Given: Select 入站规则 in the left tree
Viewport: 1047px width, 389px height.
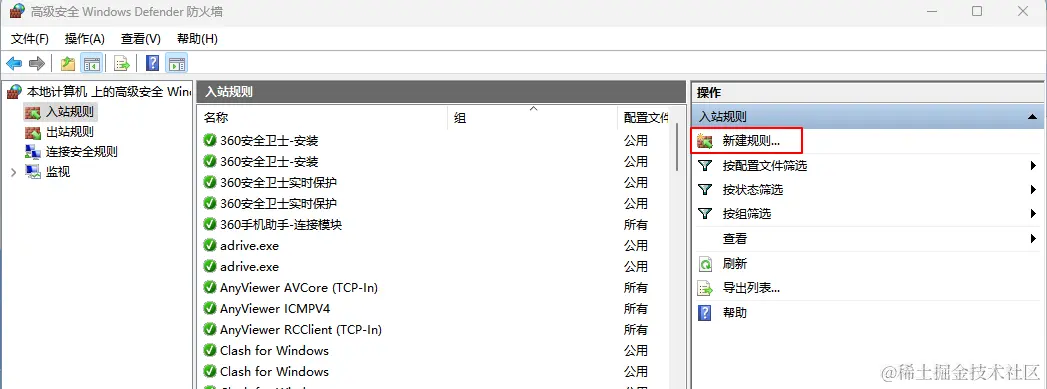Looking at the screenshot, I should (69, 111).
